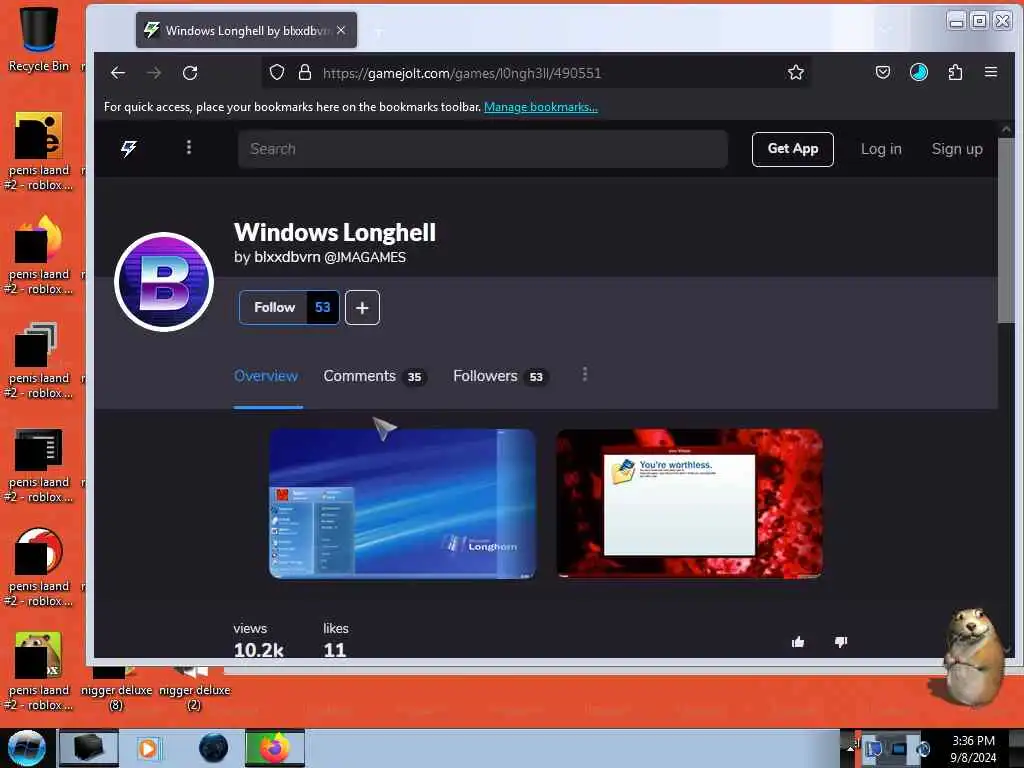The height and width of the screenshot is (768, 1024).
Task: Open the blxxdbvrn @JMAGAMES author link
Action: coord(330,257)
